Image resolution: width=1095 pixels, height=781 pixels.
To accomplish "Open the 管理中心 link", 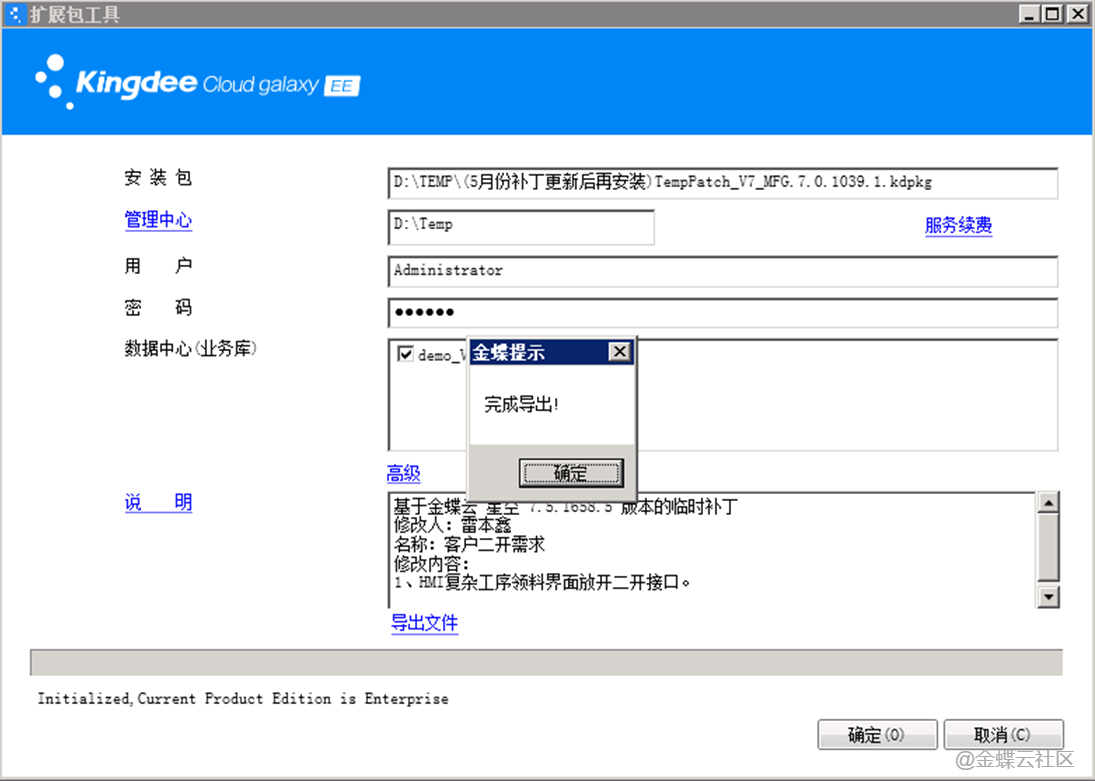I will [158, 220].
